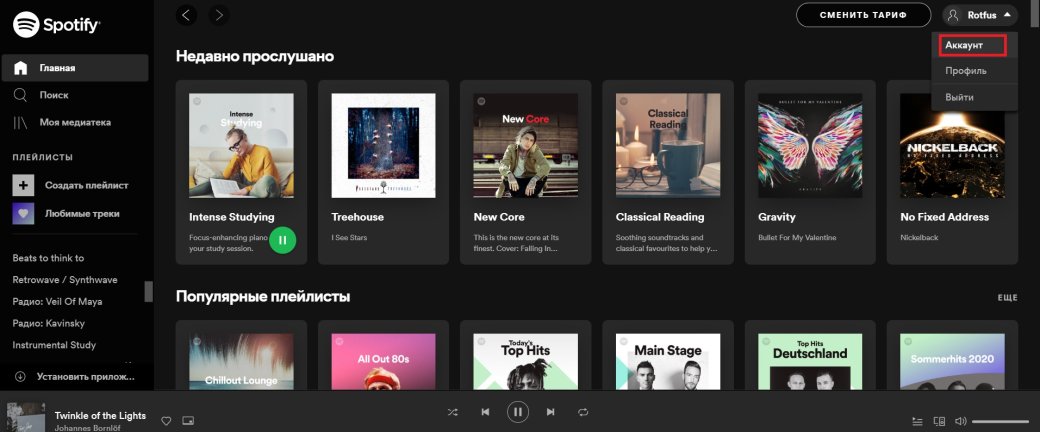Viewport: 1040px width, 432px height.
Task: Click the Twinkle of the Lights track title
Action: pos(100,415)
